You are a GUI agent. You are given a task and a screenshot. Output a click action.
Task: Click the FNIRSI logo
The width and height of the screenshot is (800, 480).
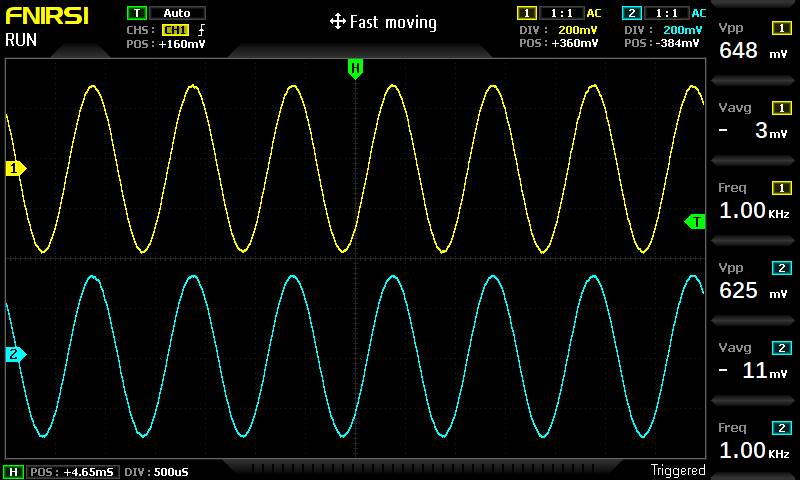click(x=47, y=16)
